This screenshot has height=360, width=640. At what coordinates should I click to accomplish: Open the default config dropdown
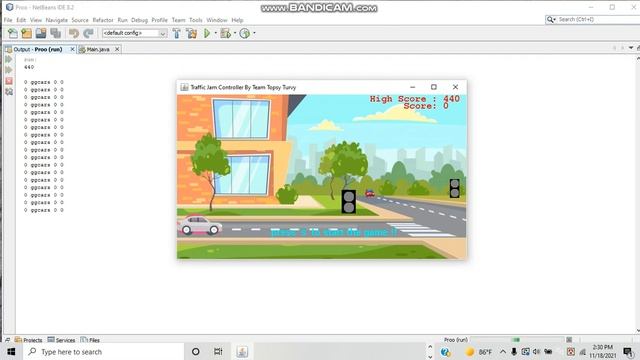pos(134,33)
